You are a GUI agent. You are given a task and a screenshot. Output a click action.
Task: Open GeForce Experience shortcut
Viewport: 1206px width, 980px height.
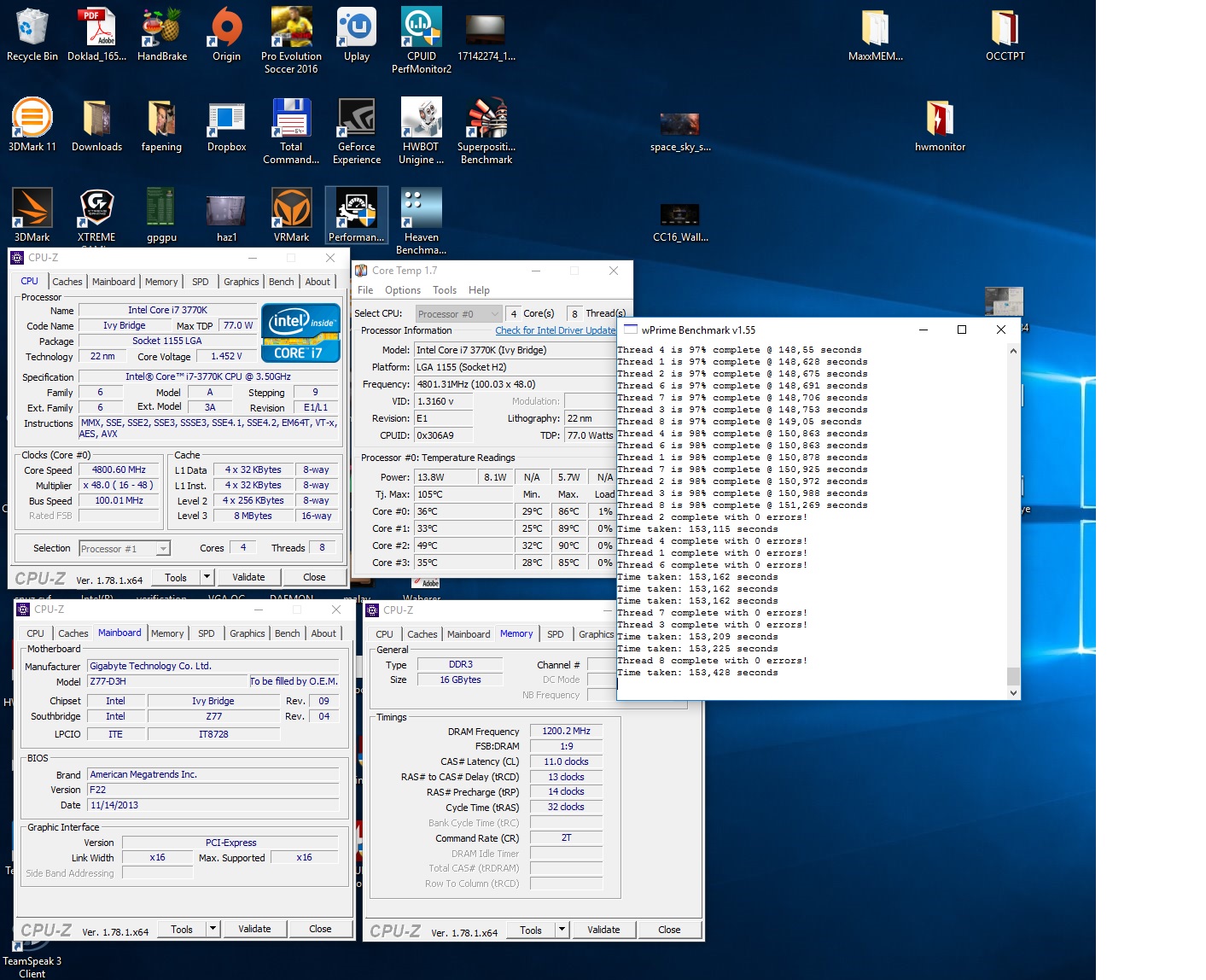(x=357, y=131)
